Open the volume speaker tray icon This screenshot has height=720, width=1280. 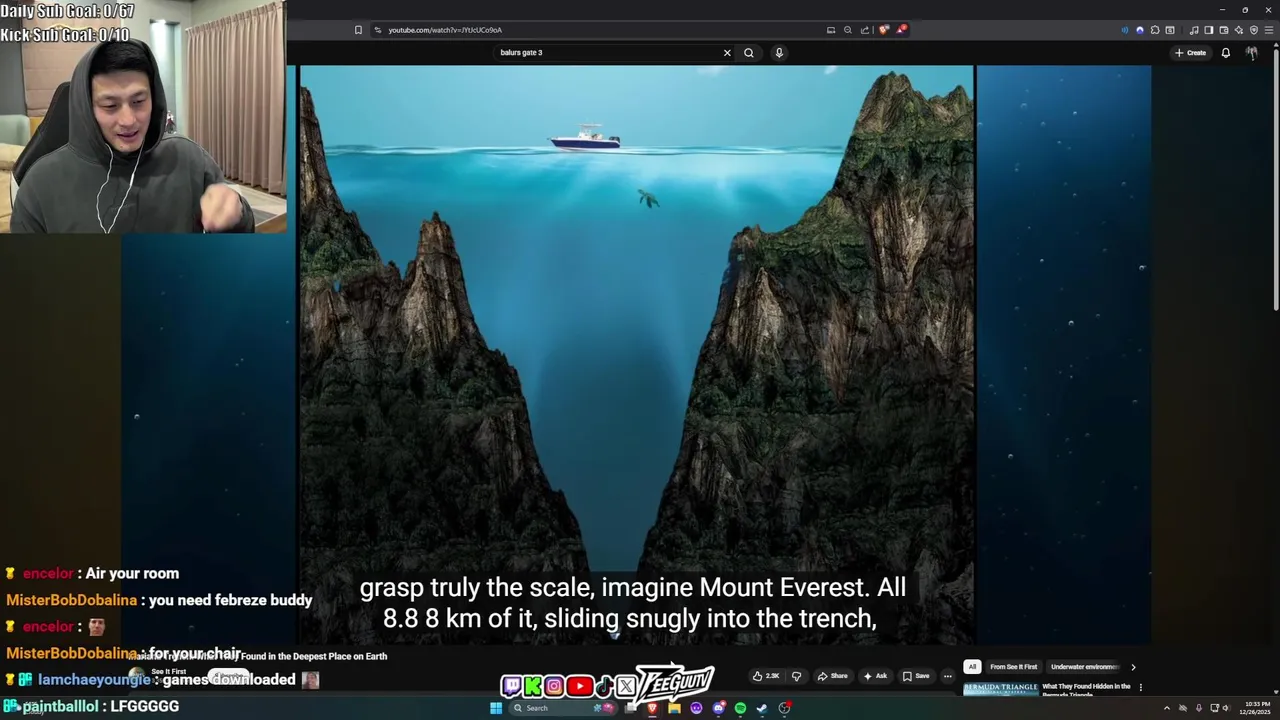1226,708
